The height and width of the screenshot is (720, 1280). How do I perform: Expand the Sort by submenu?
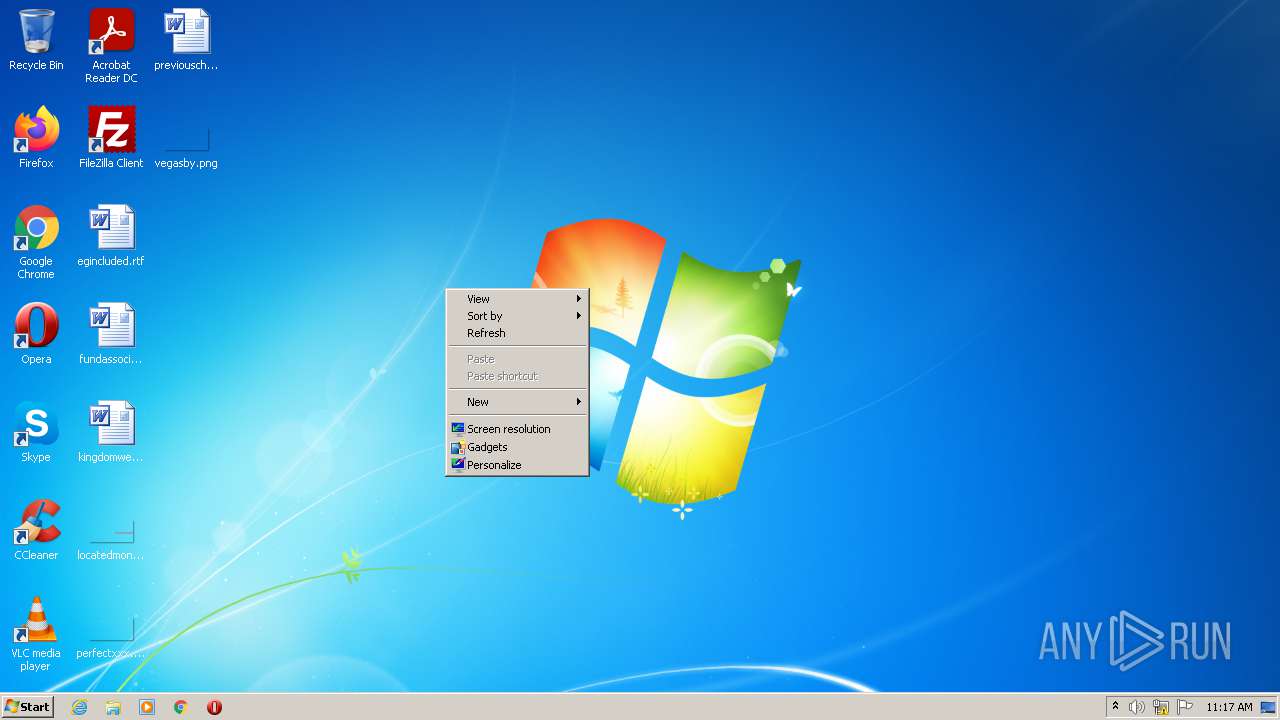(x=517, y=316)
